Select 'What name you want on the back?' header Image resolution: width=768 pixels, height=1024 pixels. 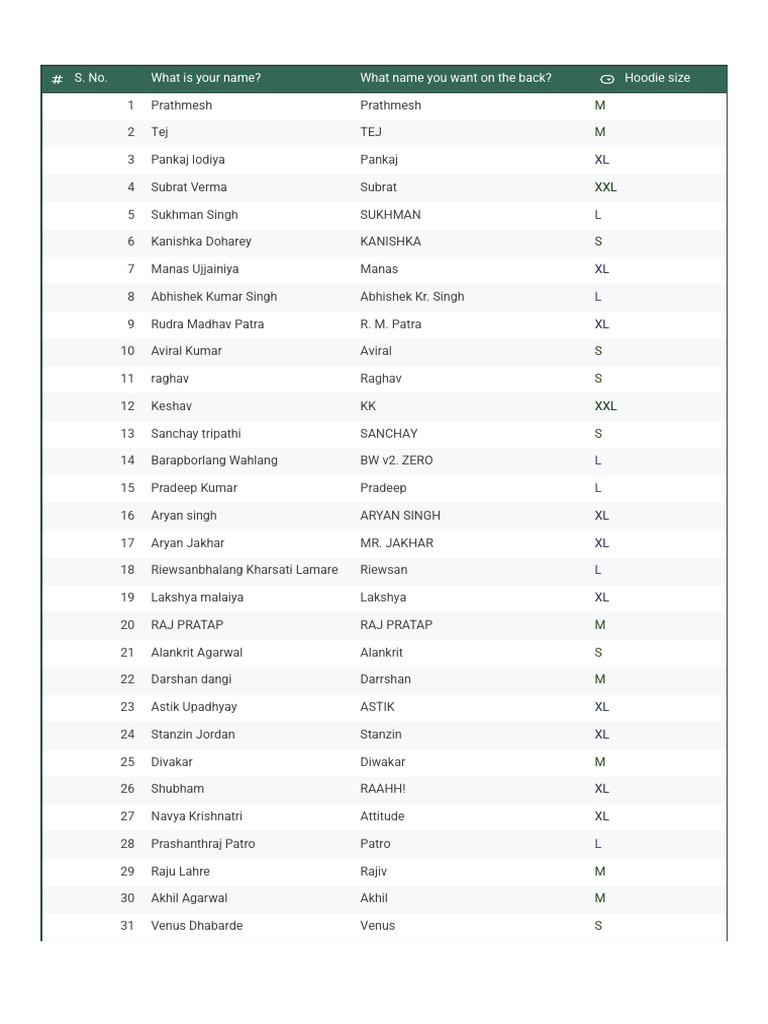[x=455, y=78]
